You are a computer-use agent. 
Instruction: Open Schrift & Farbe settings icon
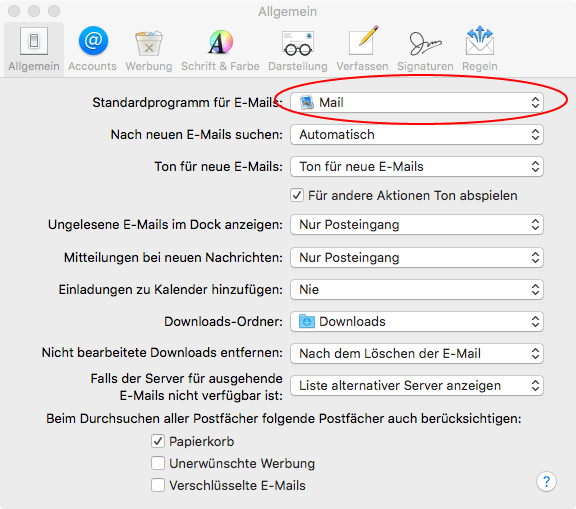pyautogui.click(x=220, y=42)
